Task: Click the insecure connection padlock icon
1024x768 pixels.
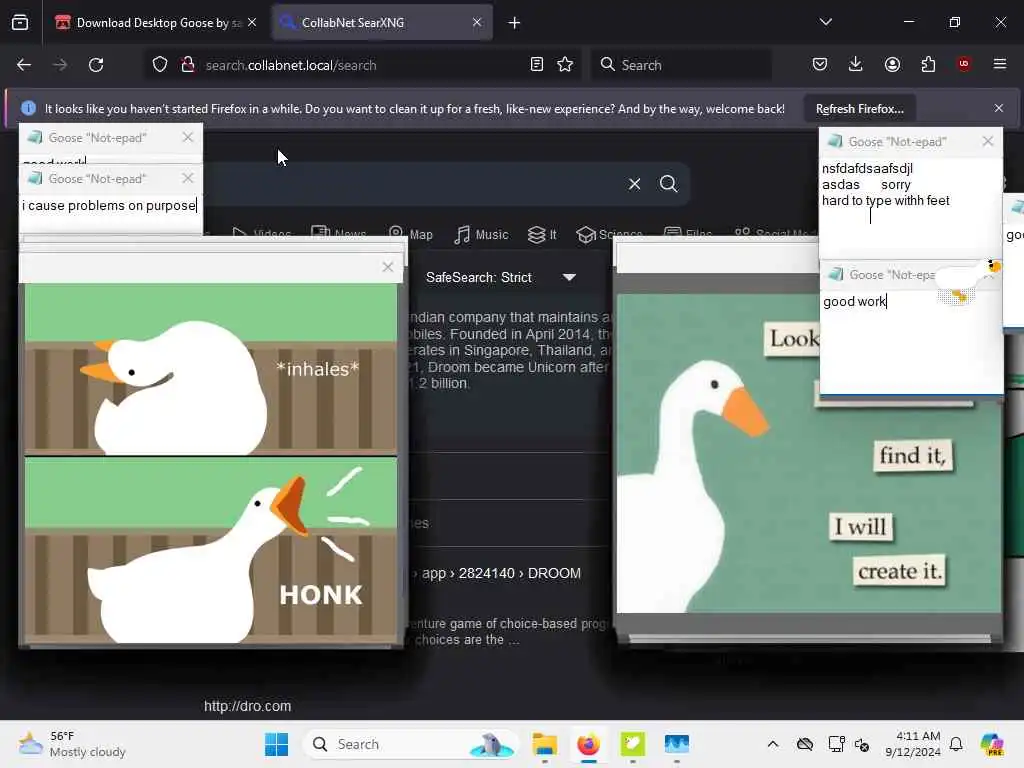Action: coord(188,65)
